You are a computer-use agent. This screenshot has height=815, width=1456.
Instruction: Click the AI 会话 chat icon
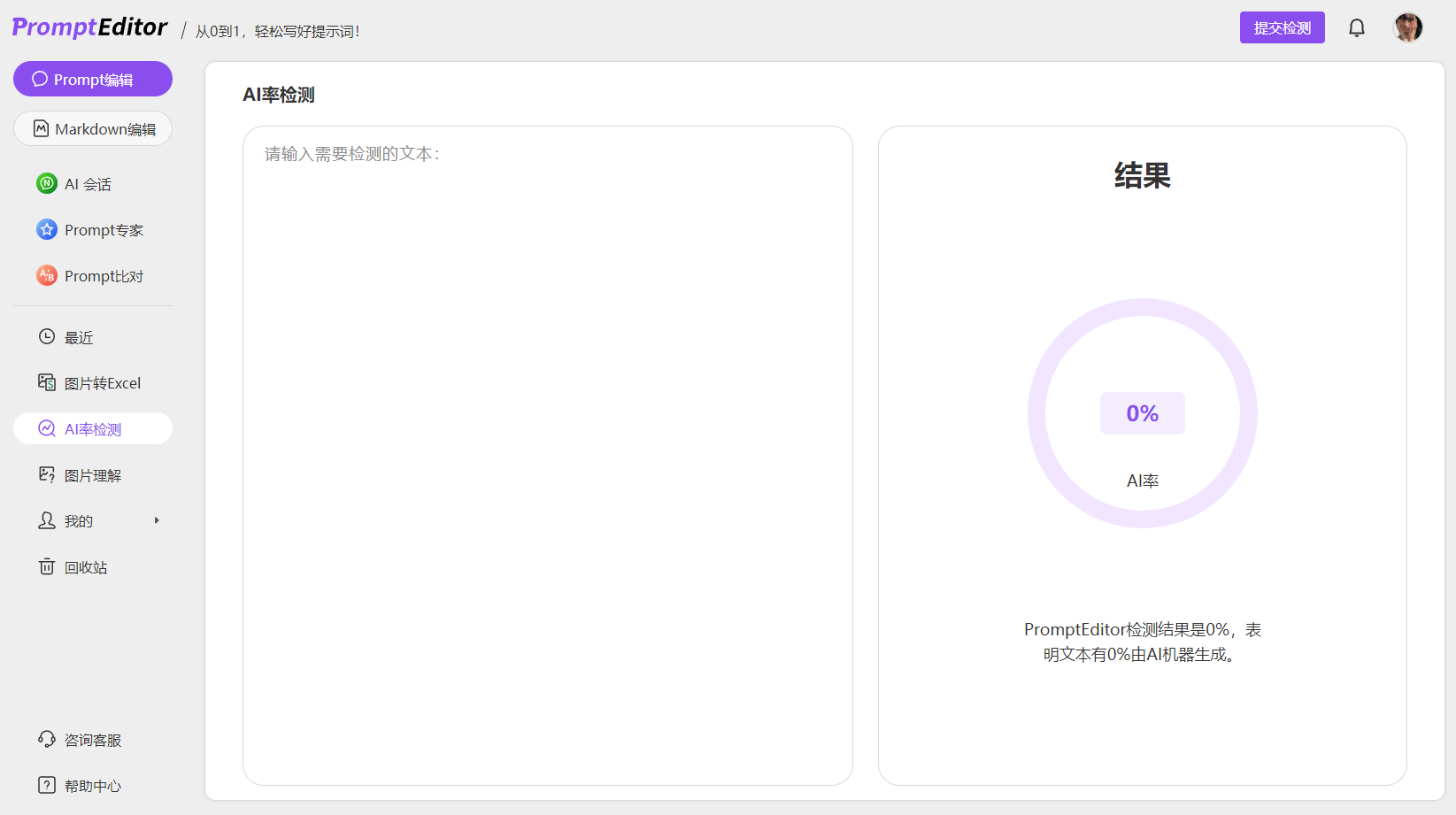(x=47, y=184)
